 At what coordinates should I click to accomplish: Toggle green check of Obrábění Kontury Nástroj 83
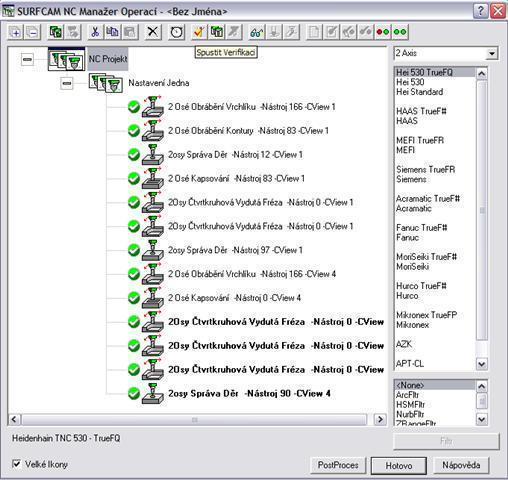[134, 131]
